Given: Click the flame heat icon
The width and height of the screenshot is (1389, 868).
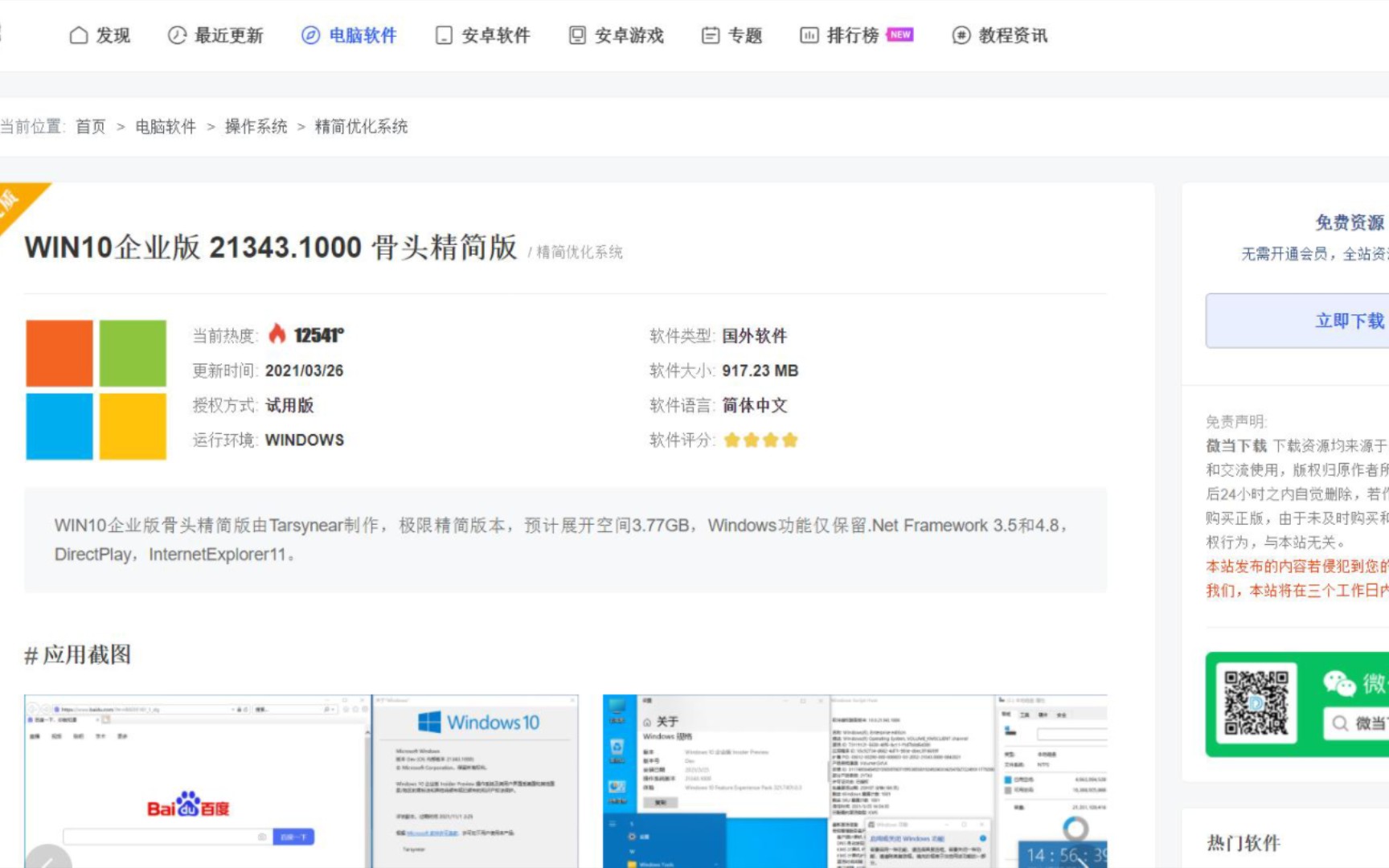Looking at the screenshot, I should (277, 334).
